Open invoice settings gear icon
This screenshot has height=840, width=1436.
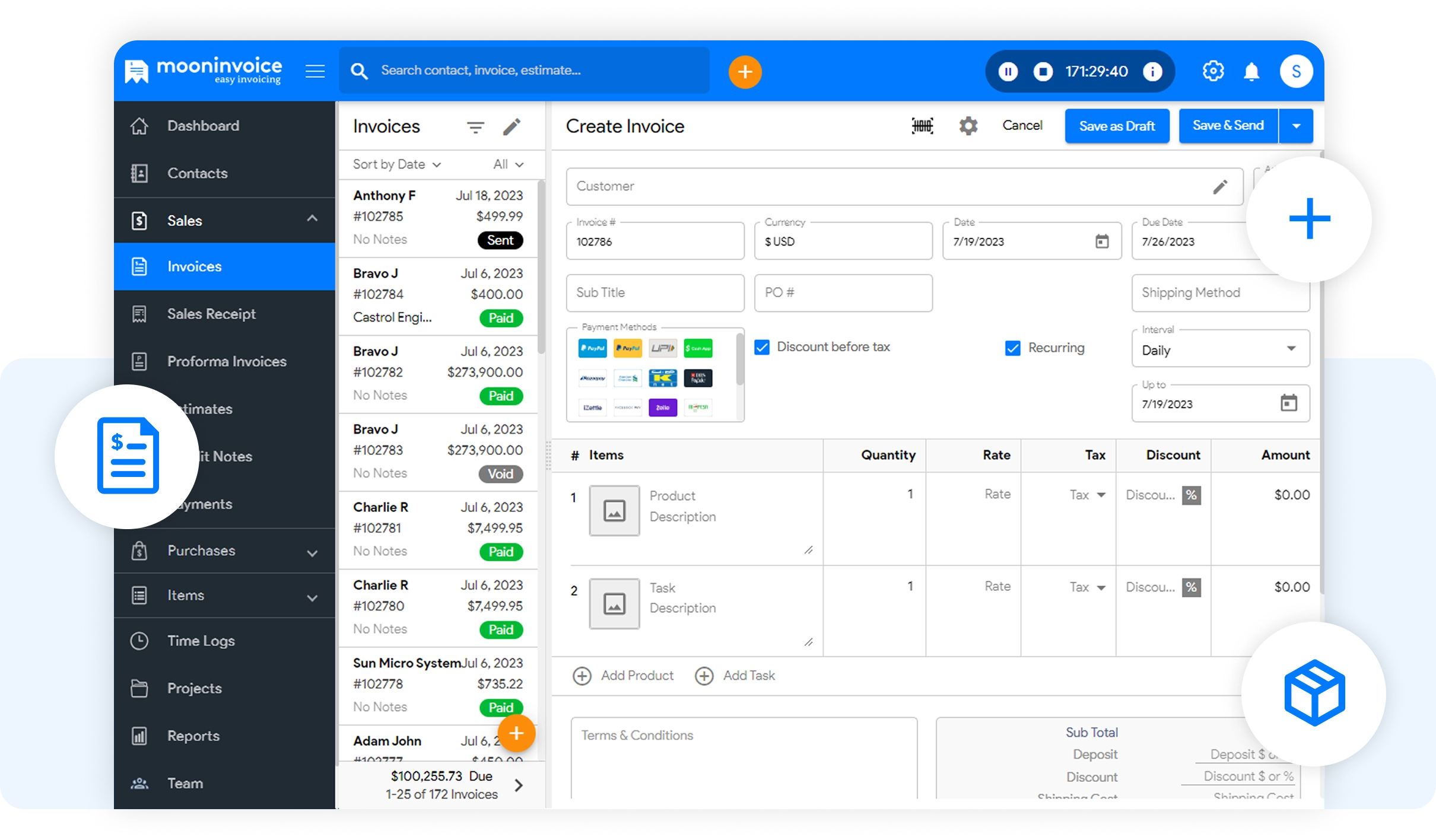(x=968, y=126)
